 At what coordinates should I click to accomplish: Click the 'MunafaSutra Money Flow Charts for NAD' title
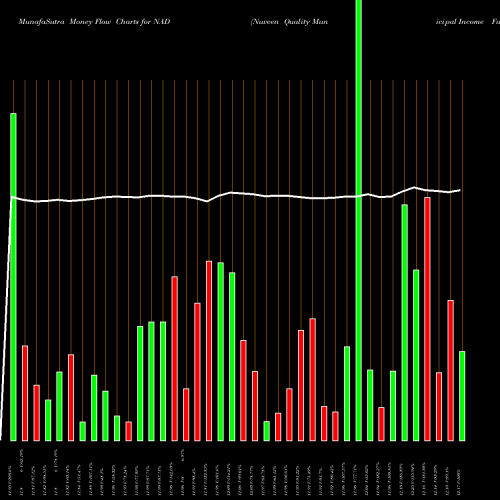[x=94, y=22]
